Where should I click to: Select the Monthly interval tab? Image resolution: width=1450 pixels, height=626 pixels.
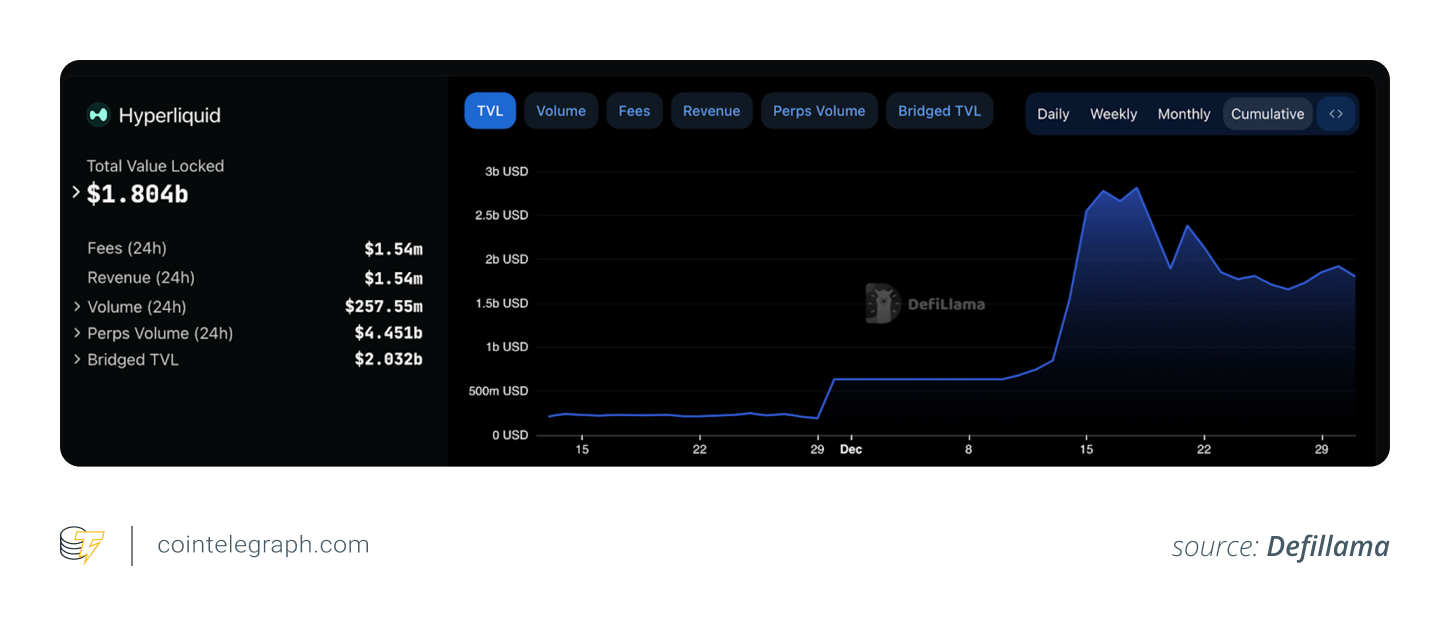[x=1184, y=114]
